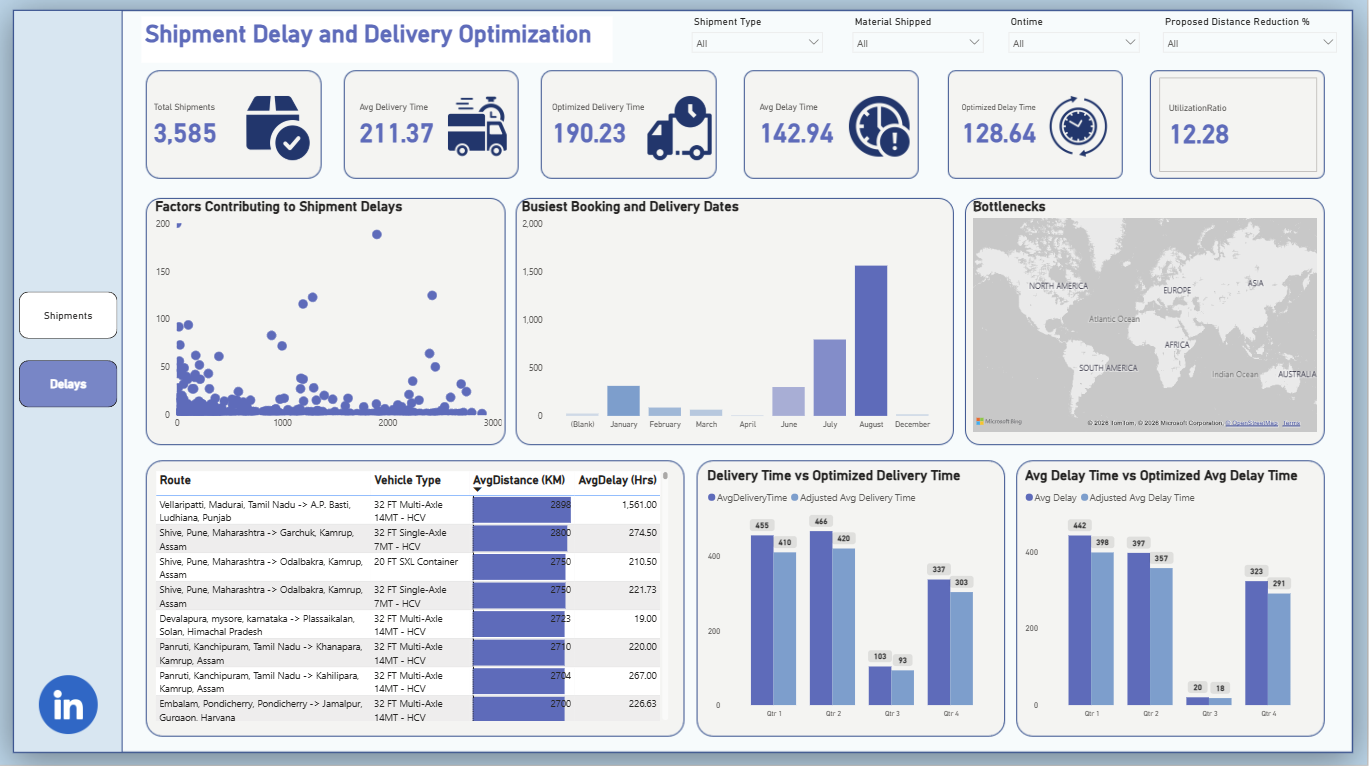This screenshot has height=766, width=1369.
Task: Select the Optimized Delay Time circular clock icon
Action: [x=1079, y=126]
